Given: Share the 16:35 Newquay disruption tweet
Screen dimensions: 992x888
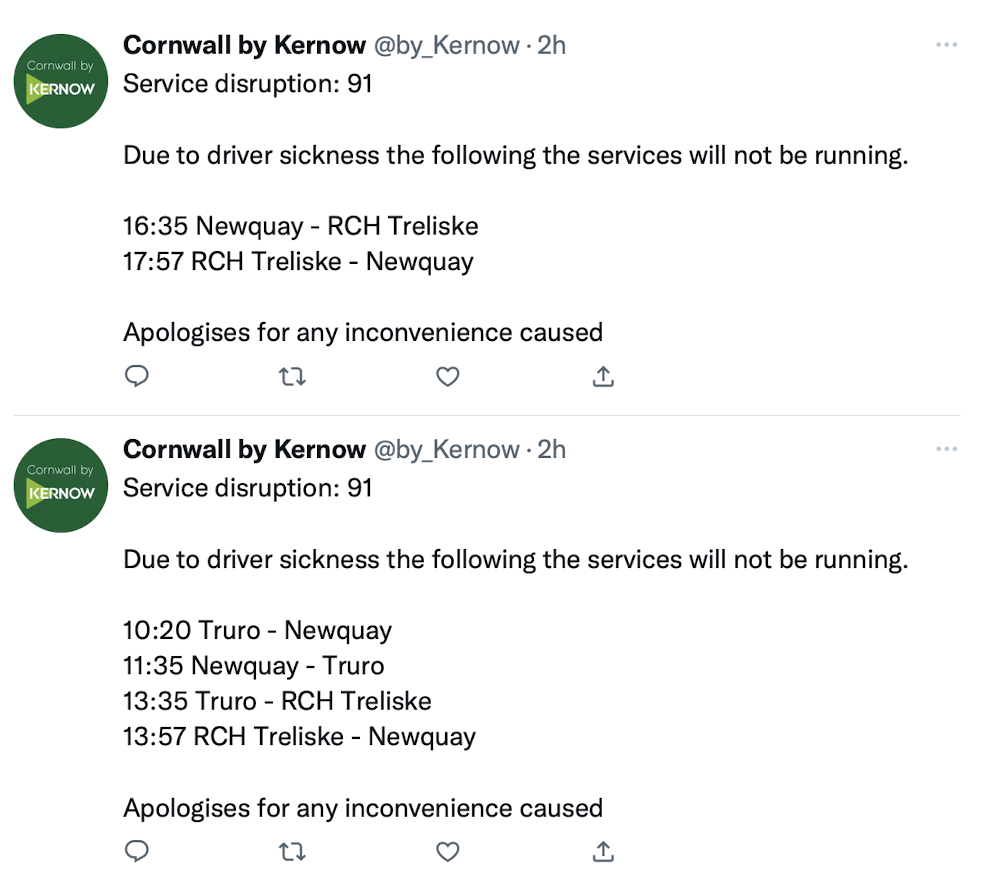Looking at the screenshot, I should pos(603,376).
